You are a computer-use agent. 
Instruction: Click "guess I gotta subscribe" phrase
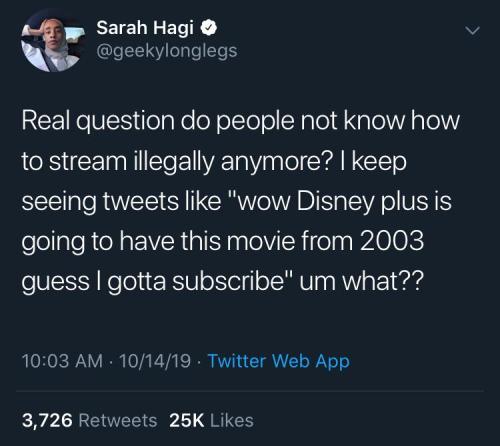coord(153,282)
